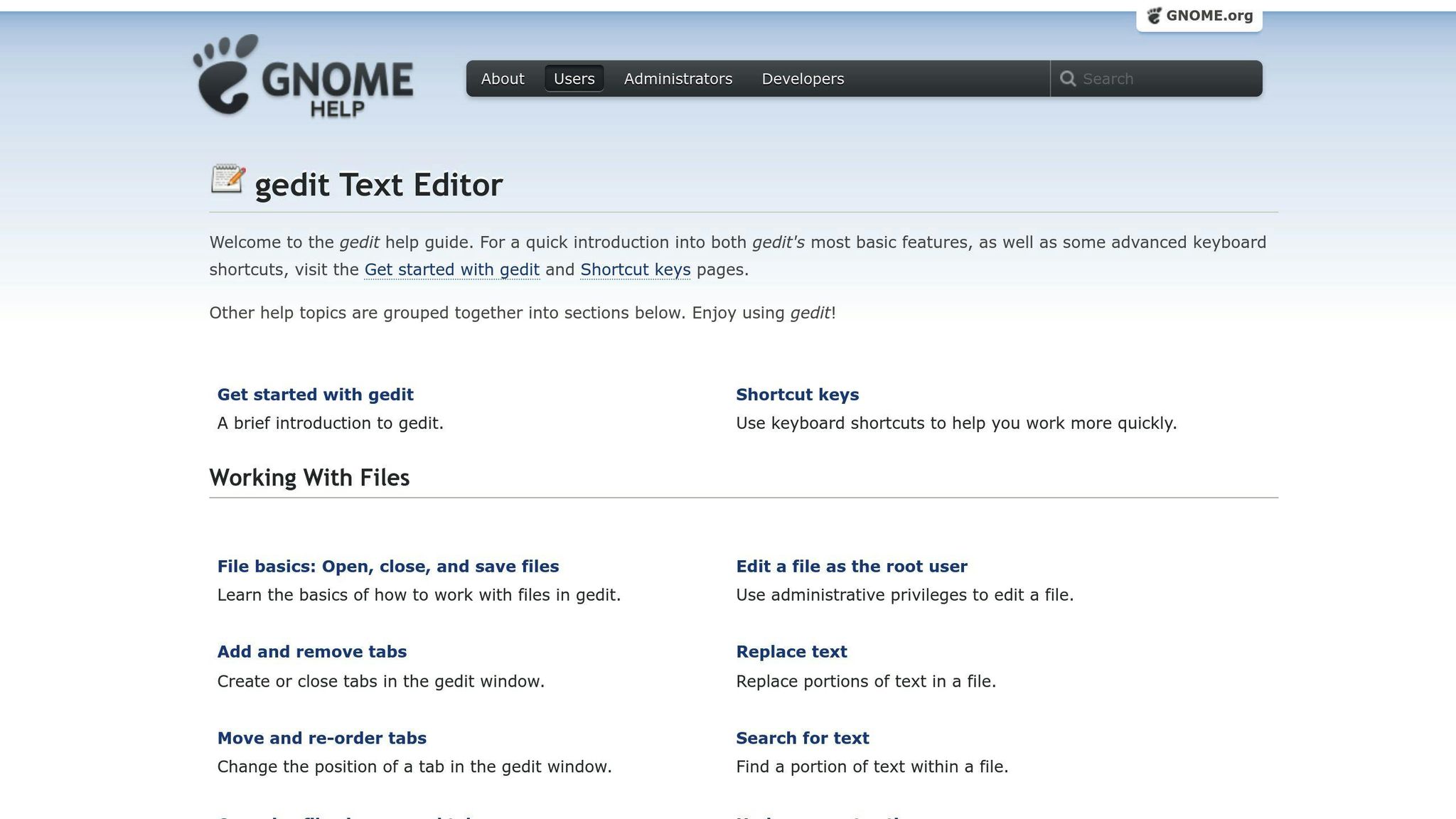
Task: Open the 'Replace text' topic
Action: pos(792,652)
